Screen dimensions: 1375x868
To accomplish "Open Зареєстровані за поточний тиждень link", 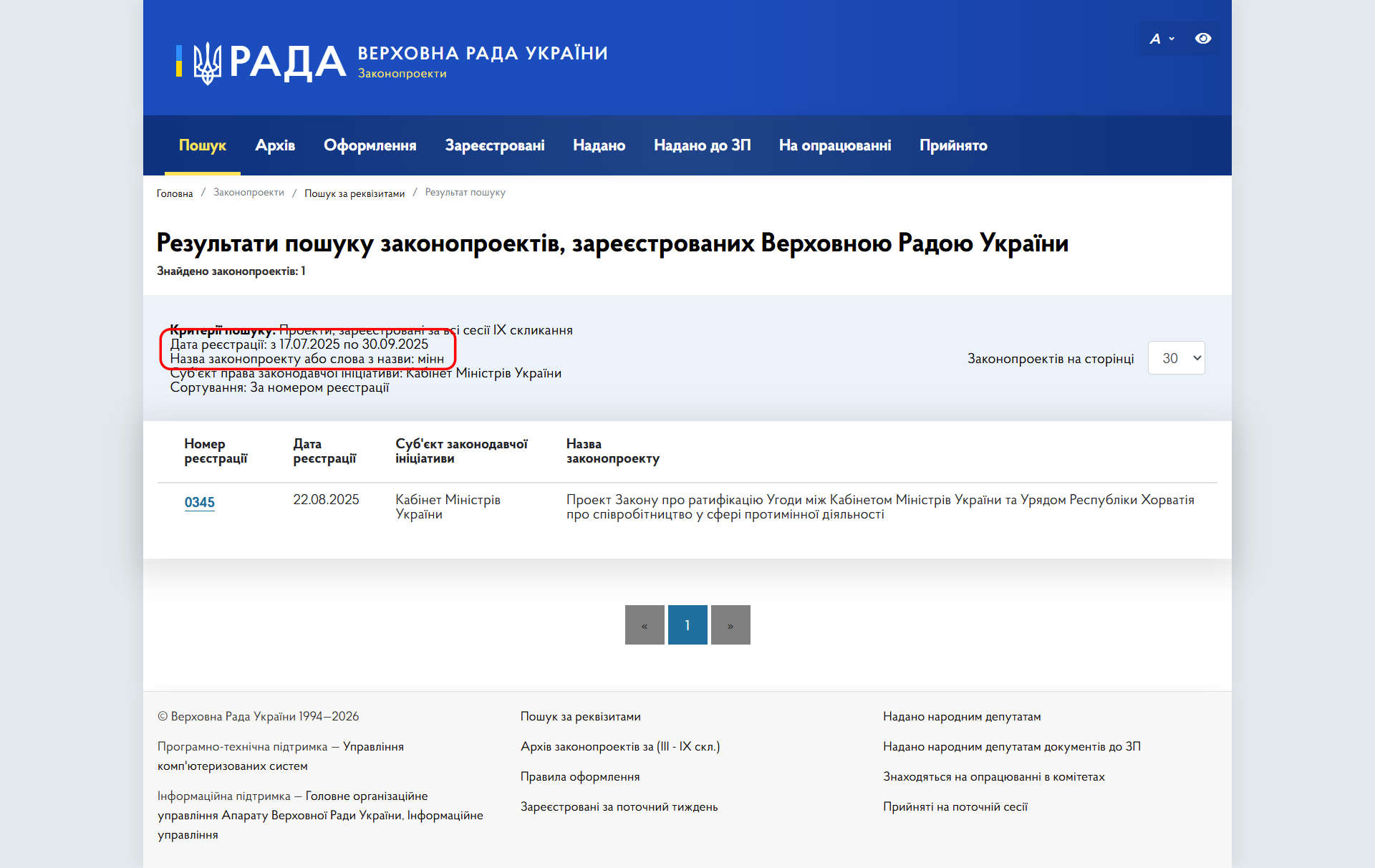I will click(x=619, y=806).
